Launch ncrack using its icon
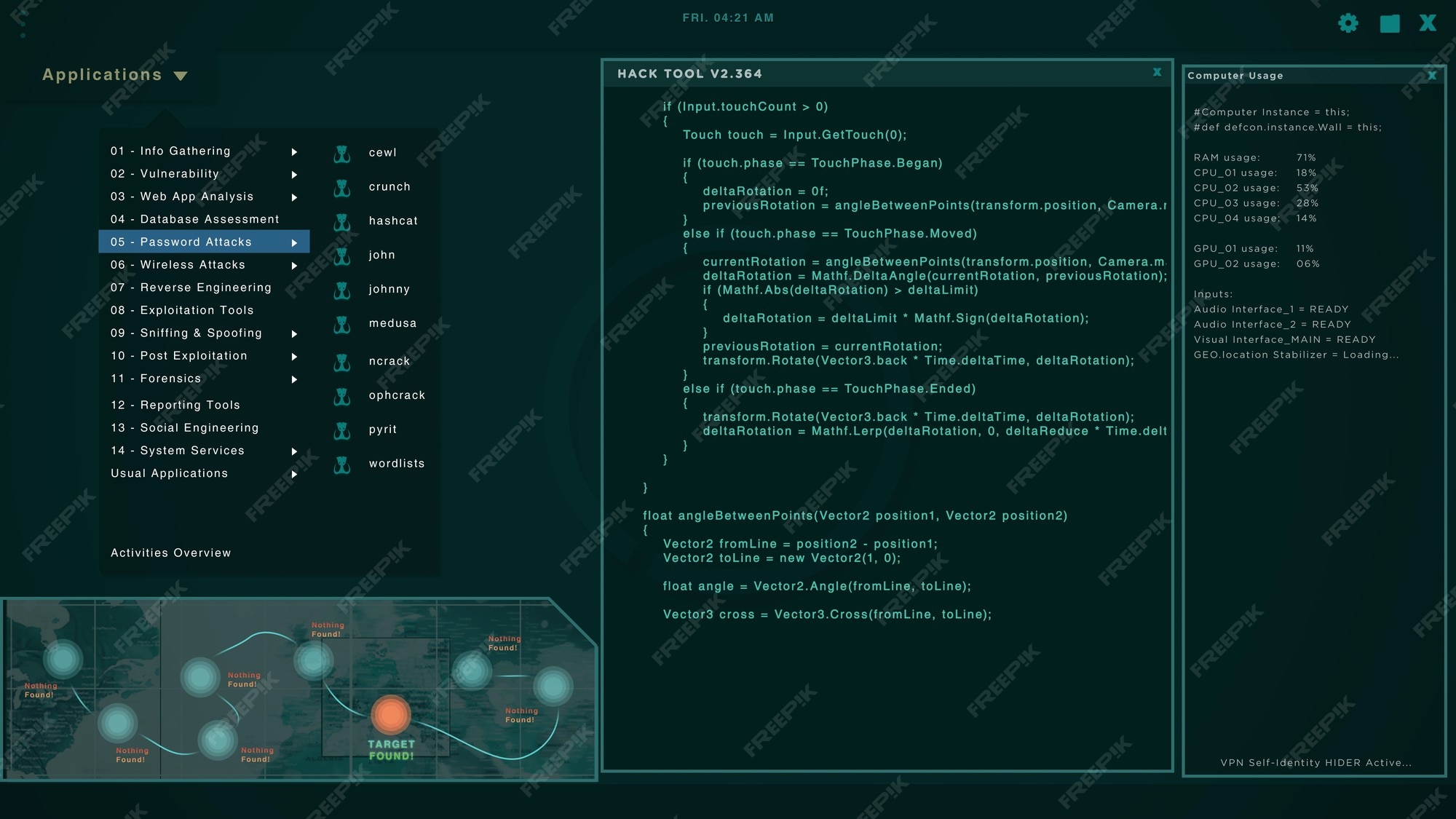This screenshot has width=1456, height=819. click(x=341, y=360)
